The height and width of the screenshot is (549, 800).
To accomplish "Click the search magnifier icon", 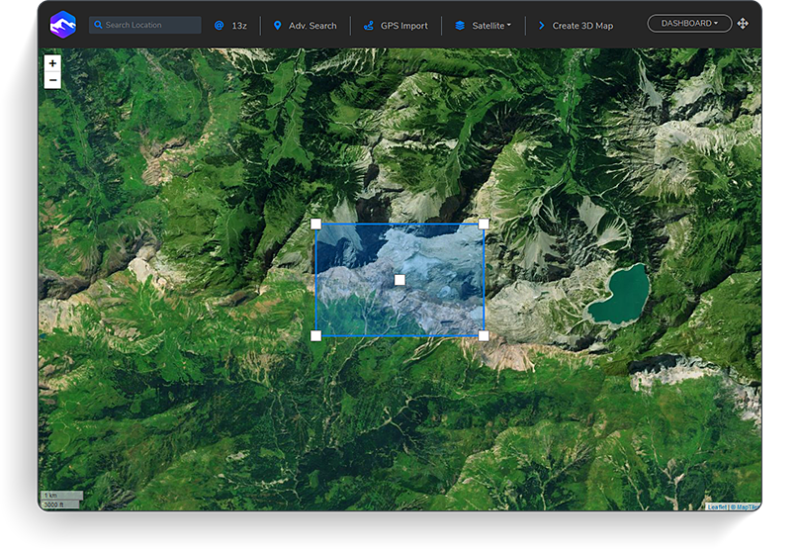I will (x=98, y=24).
